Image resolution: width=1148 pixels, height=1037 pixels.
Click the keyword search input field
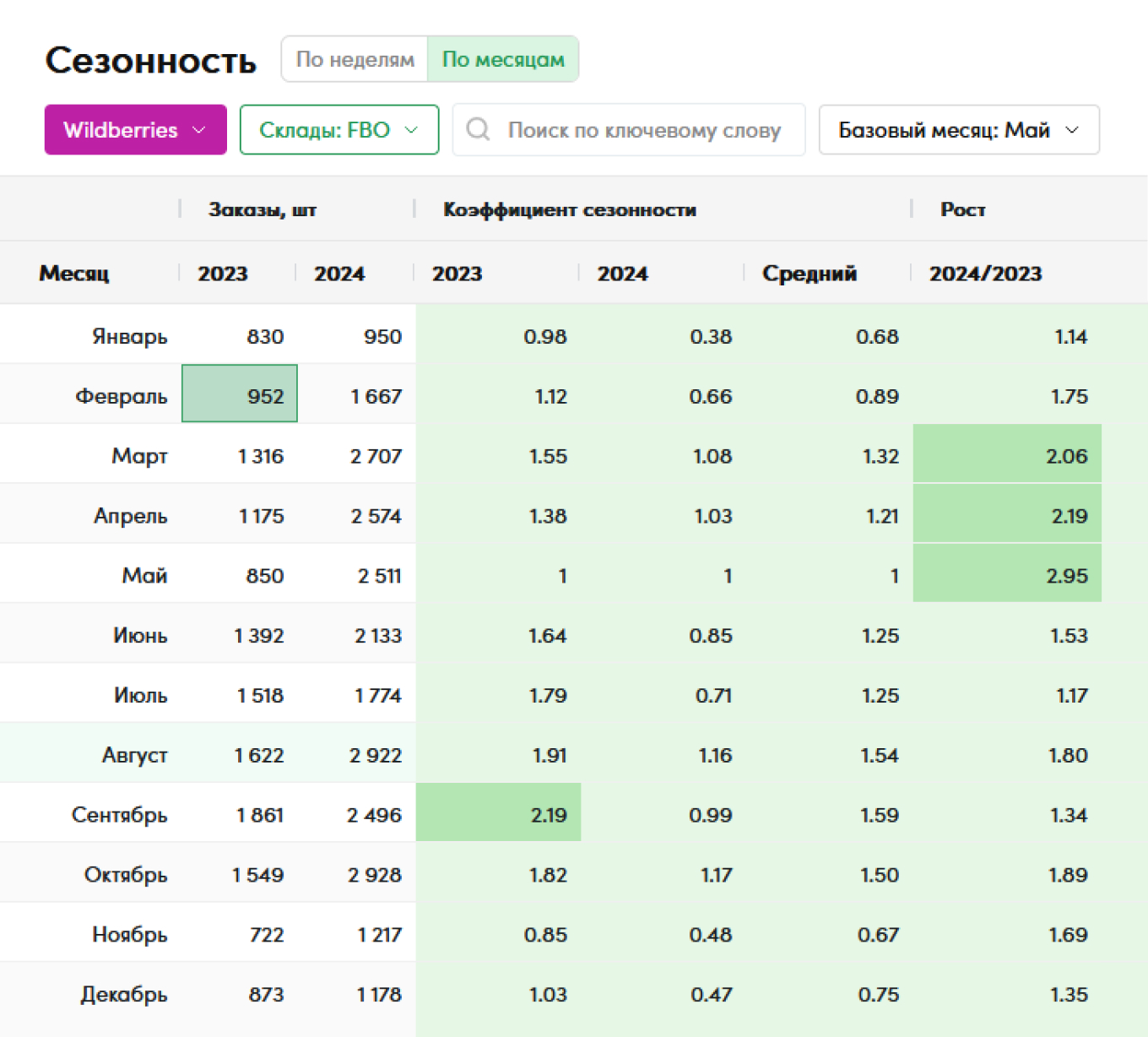point(644,130)
